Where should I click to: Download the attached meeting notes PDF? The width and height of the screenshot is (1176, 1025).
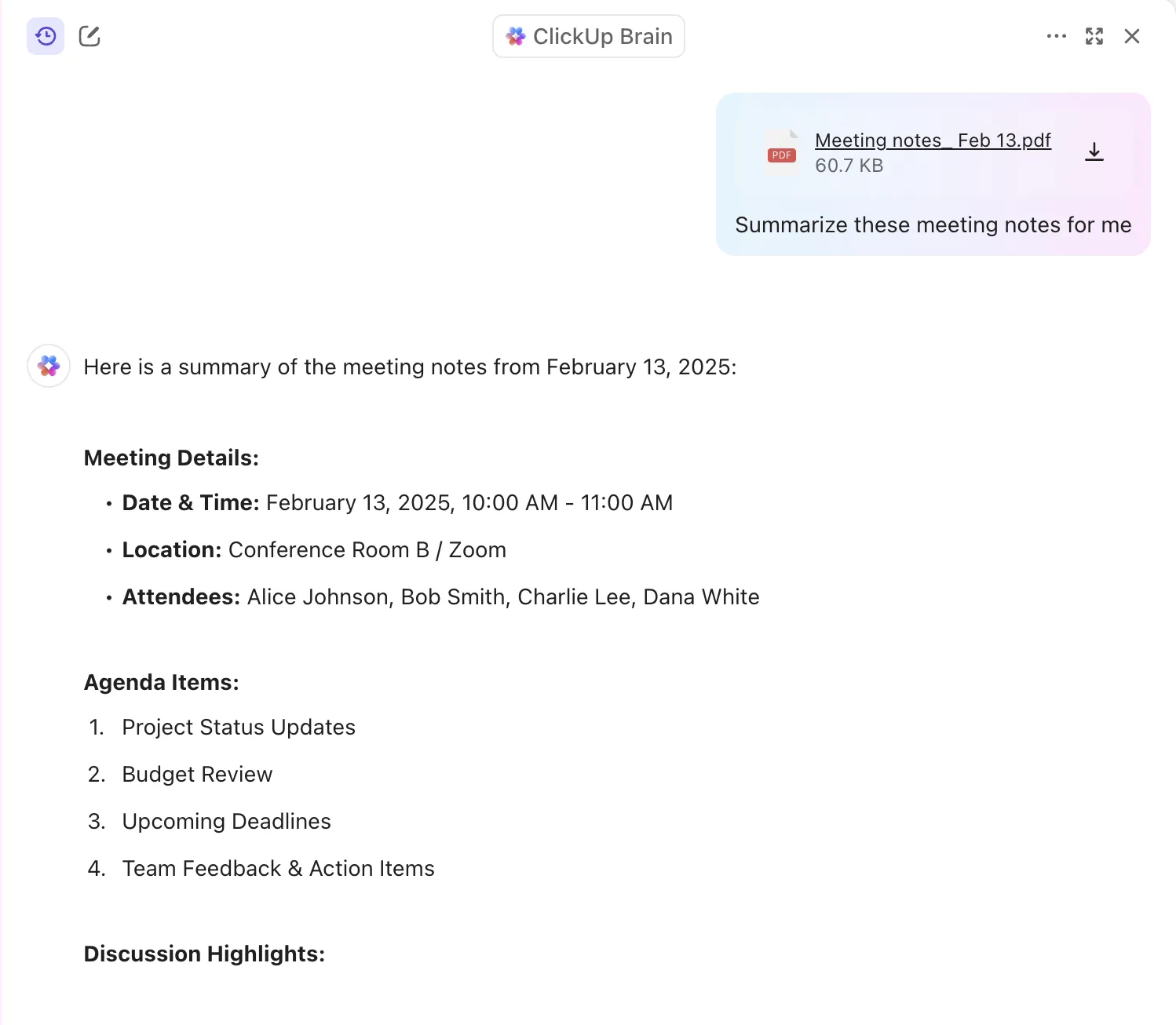[x=1094, y=151]
